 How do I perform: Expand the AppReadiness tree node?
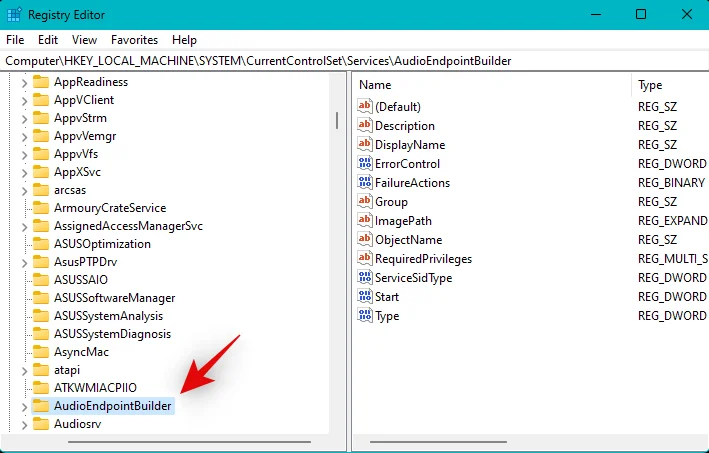tap(24, 82)
